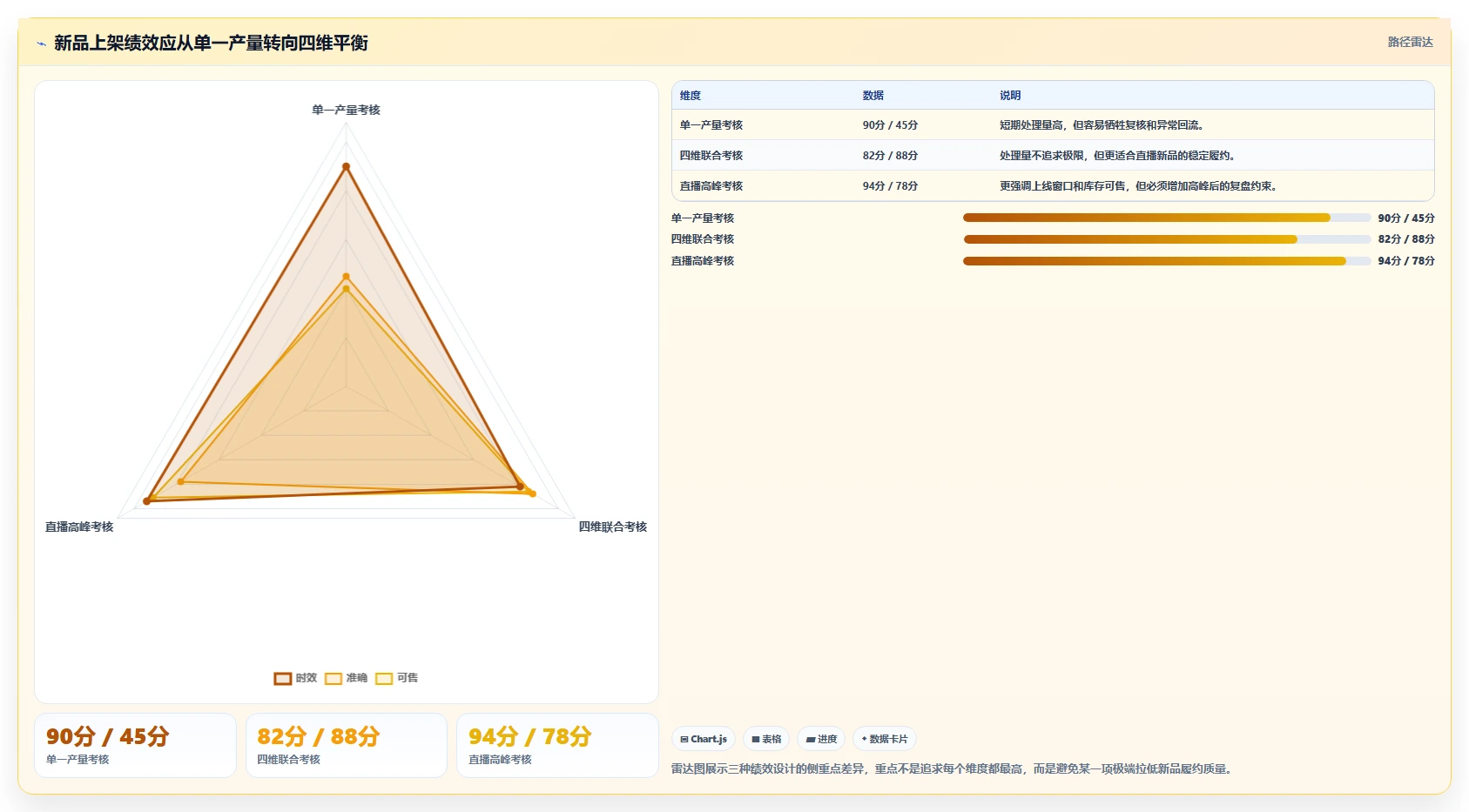Click the 90分 / 45分 progress value
This screenshot has width=1469, height=812.
tap(1406, 218)
